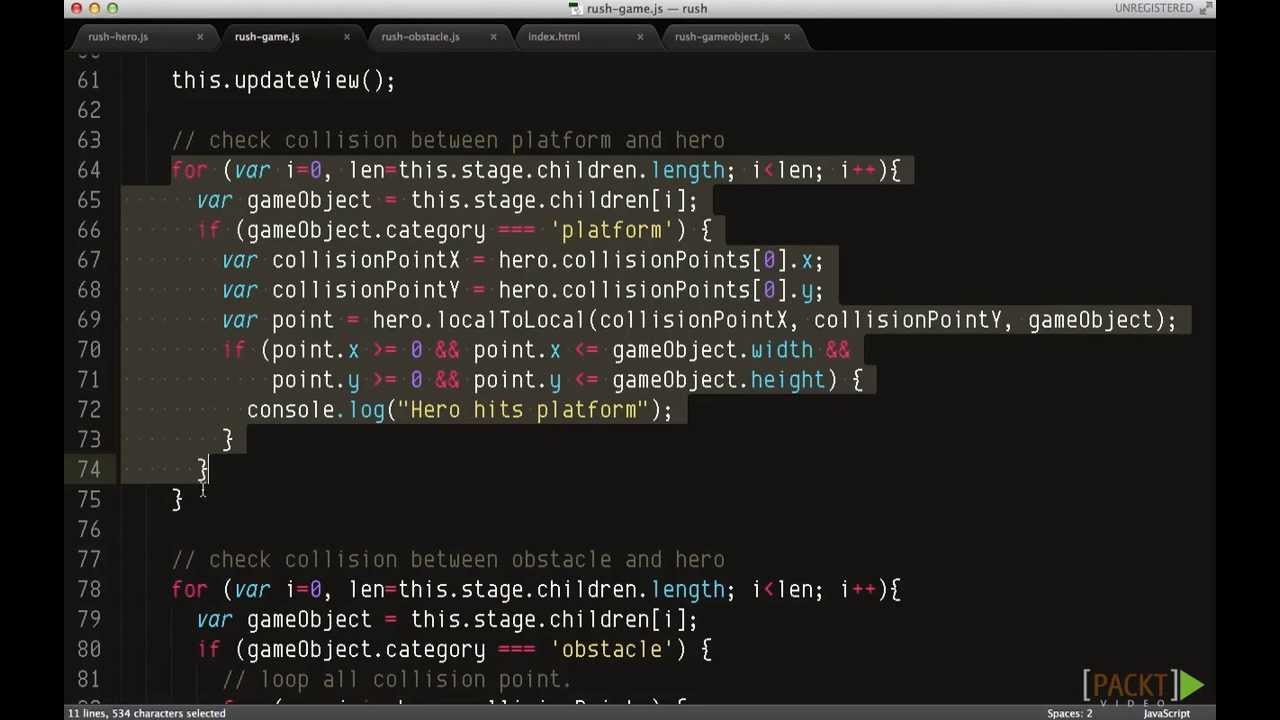Click 'collisionPointY' declaration on line 68
This screenshot has width=1280, height=720.
pos(366,290)
